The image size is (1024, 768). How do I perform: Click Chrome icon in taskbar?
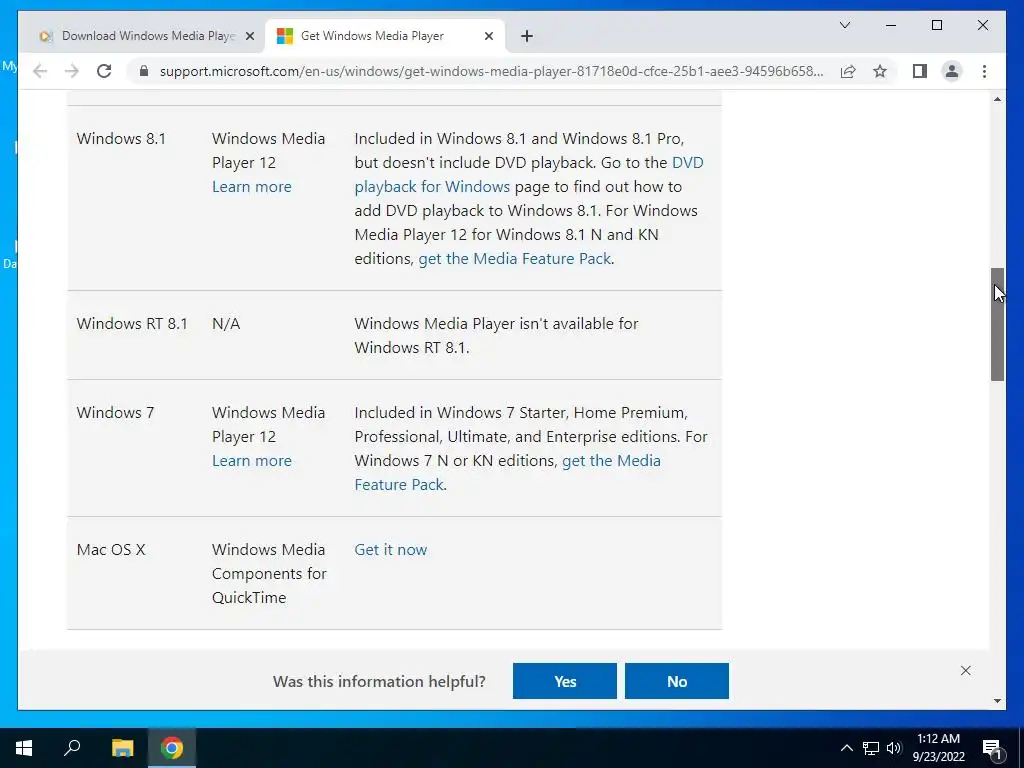pyautogui.click(x=172, y=748)
